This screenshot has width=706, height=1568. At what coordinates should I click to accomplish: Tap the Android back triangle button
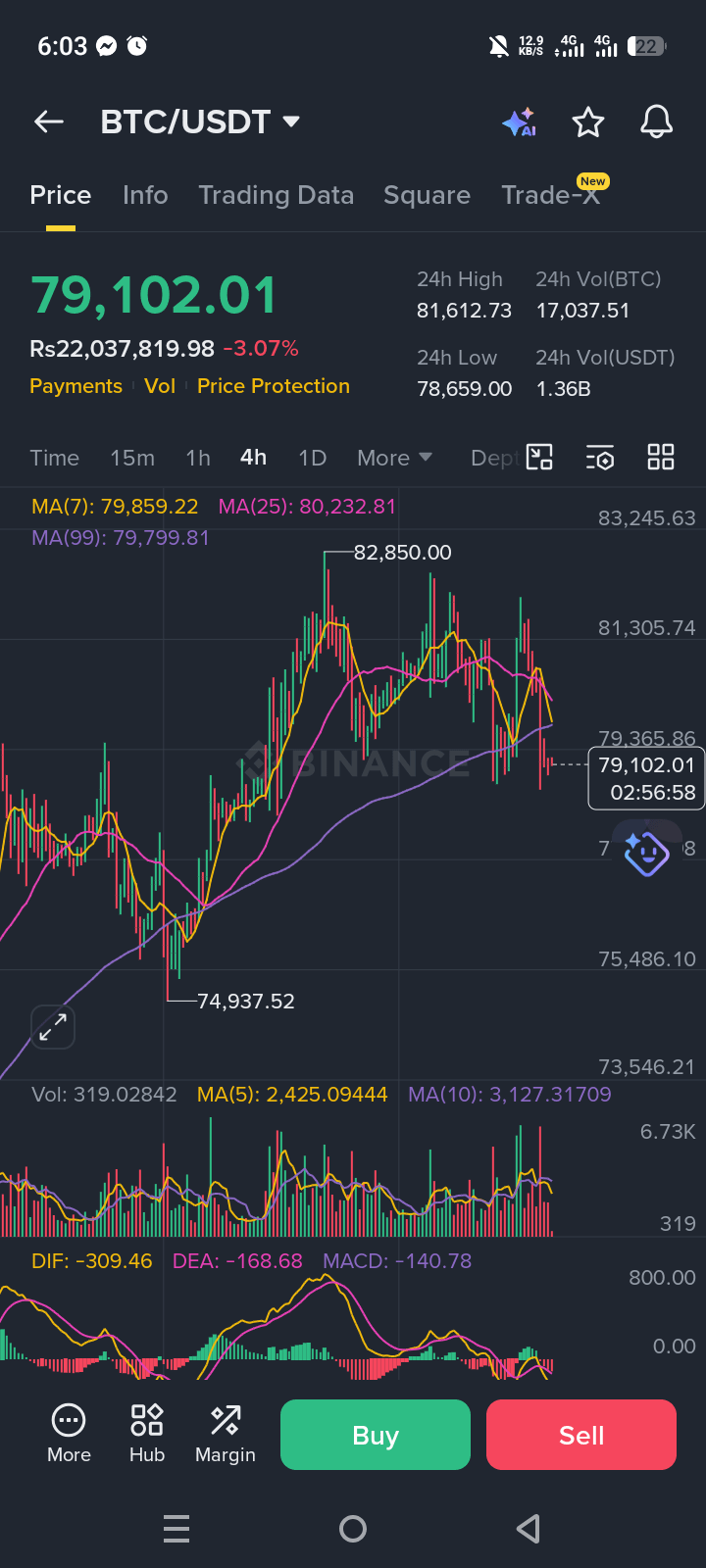[529, 1529]
